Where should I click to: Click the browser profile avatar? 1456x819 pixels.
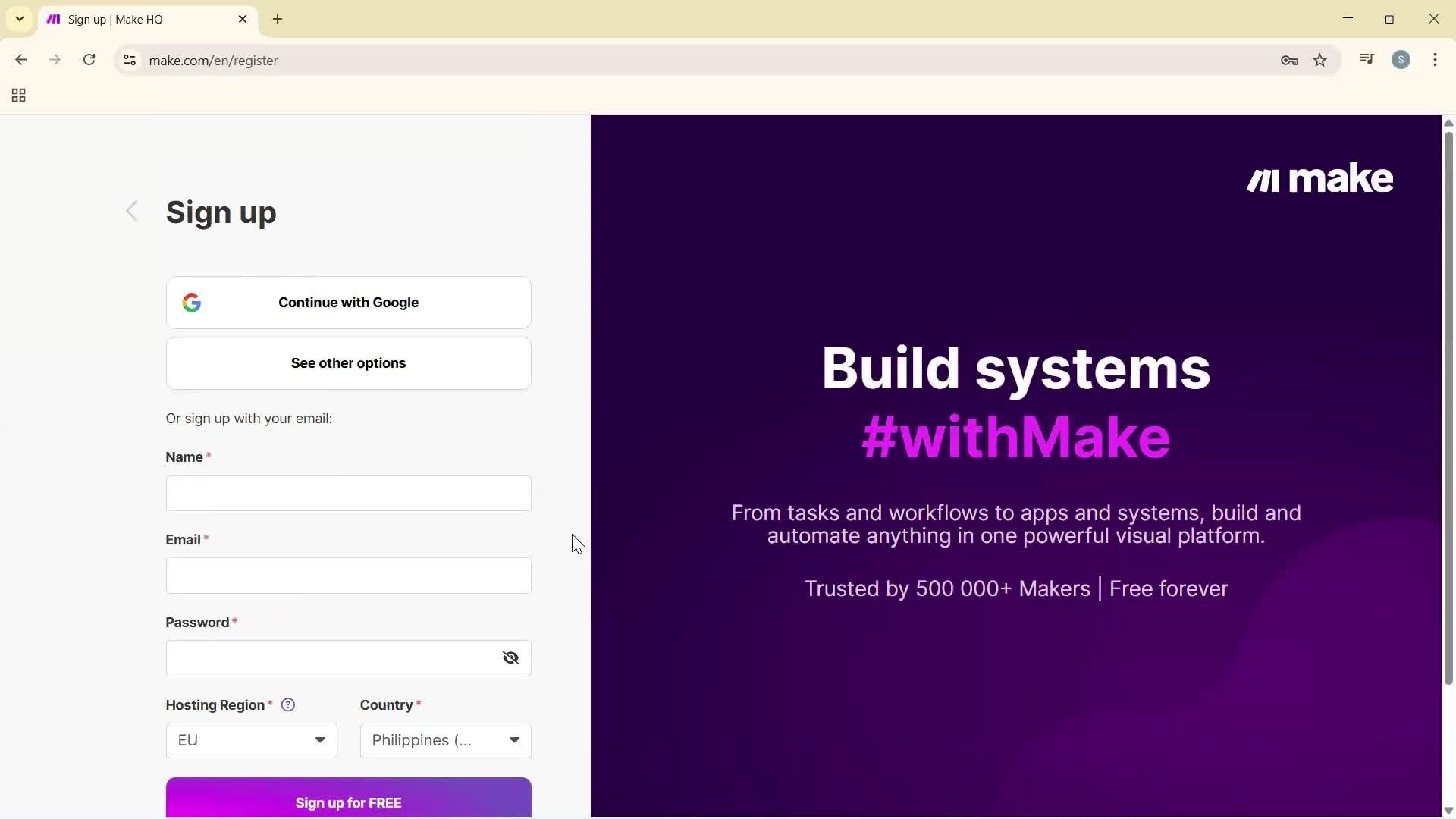[1401, 59]
